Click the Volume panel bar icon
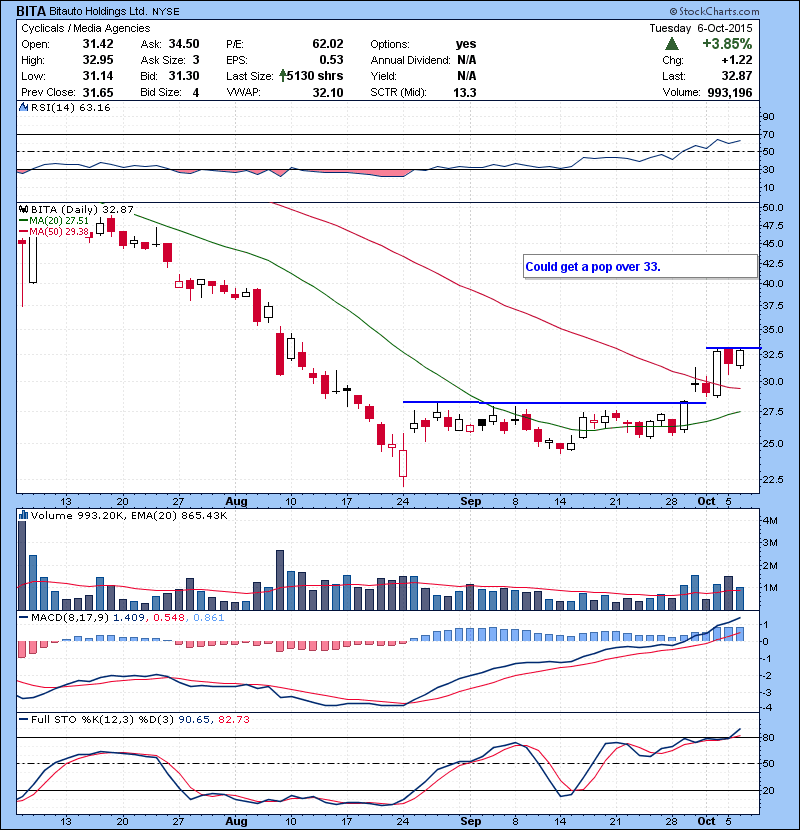This screenshot has height=830, width=800. coord(24,515)
